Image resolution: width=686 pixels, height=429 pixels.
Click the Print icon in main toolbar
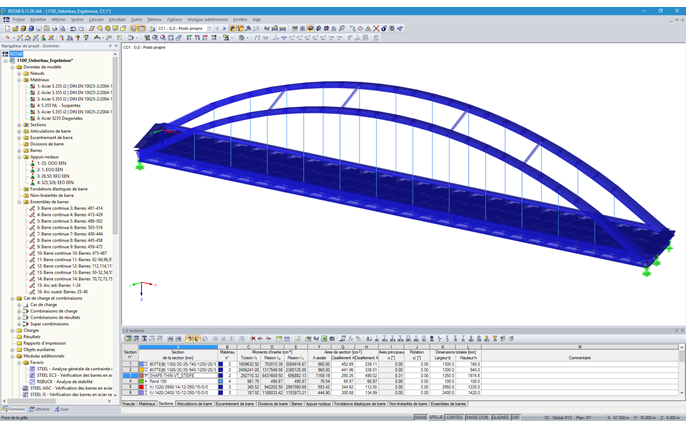55,28
